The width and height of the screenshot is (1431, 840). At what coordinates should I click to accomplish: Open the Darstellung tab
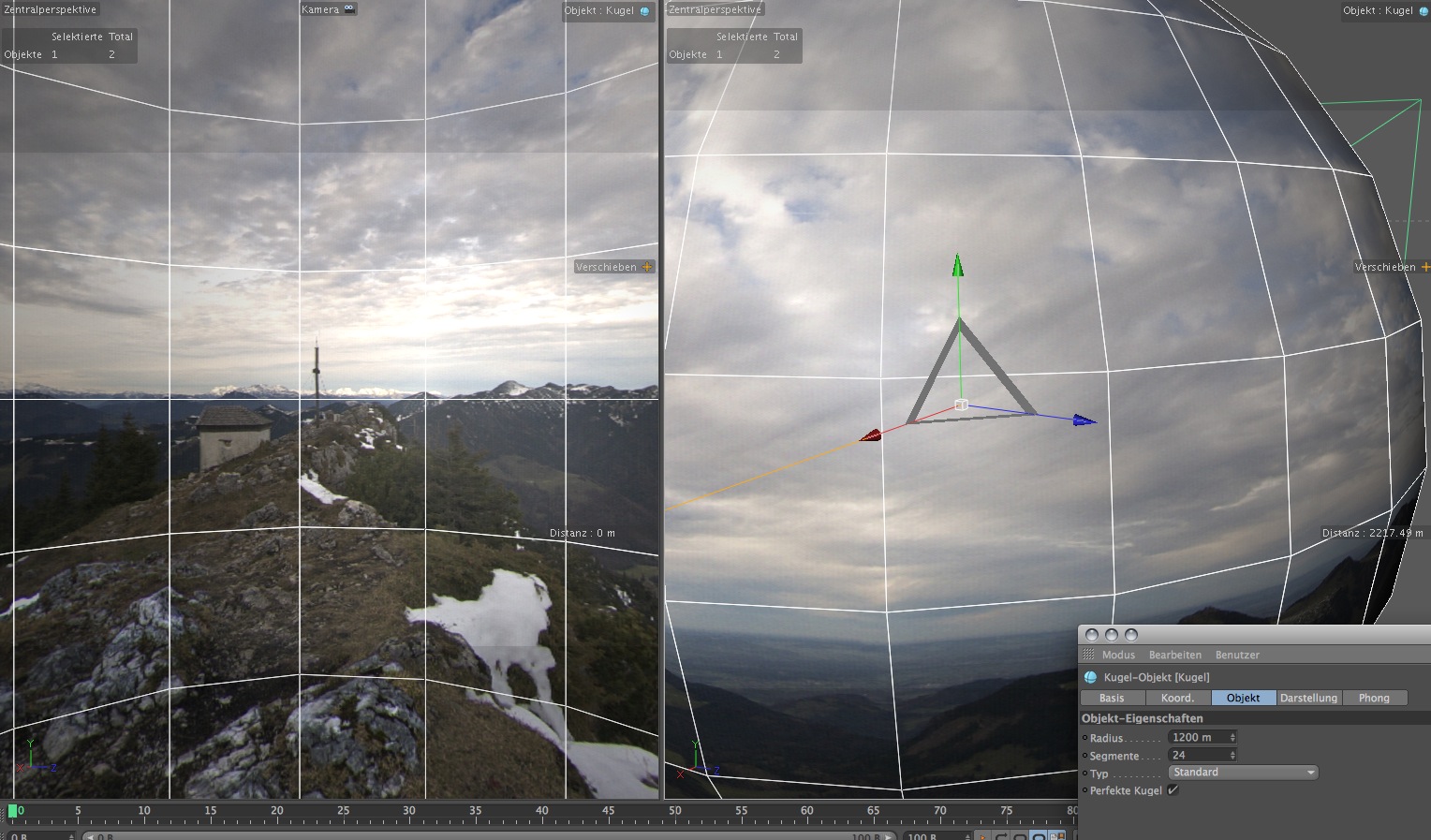tap(1308, 698)
